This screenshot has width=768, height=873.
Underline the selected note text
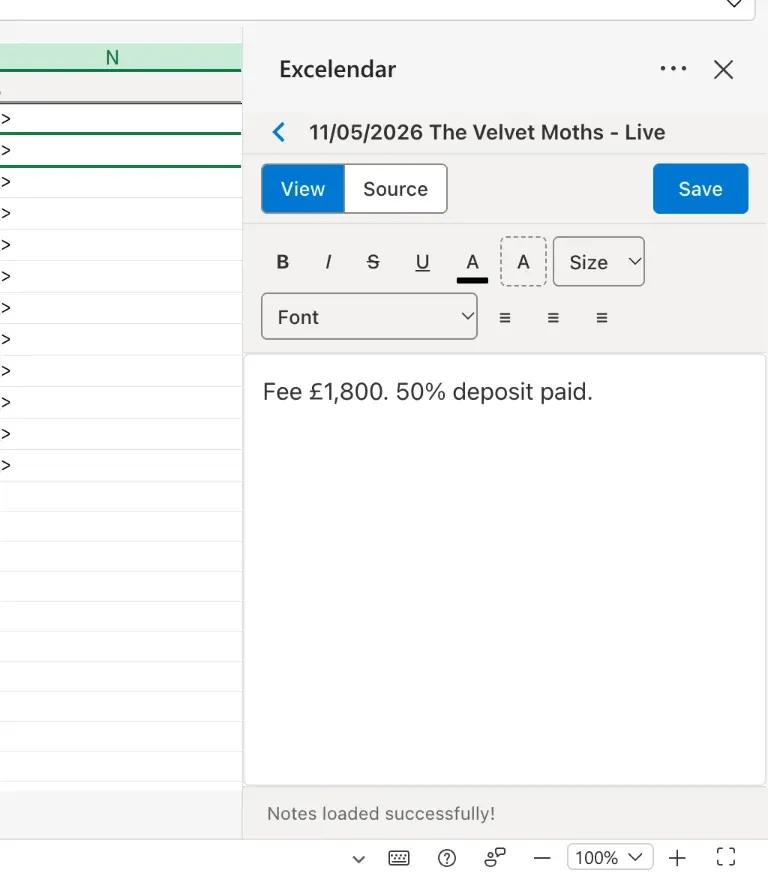423,262
